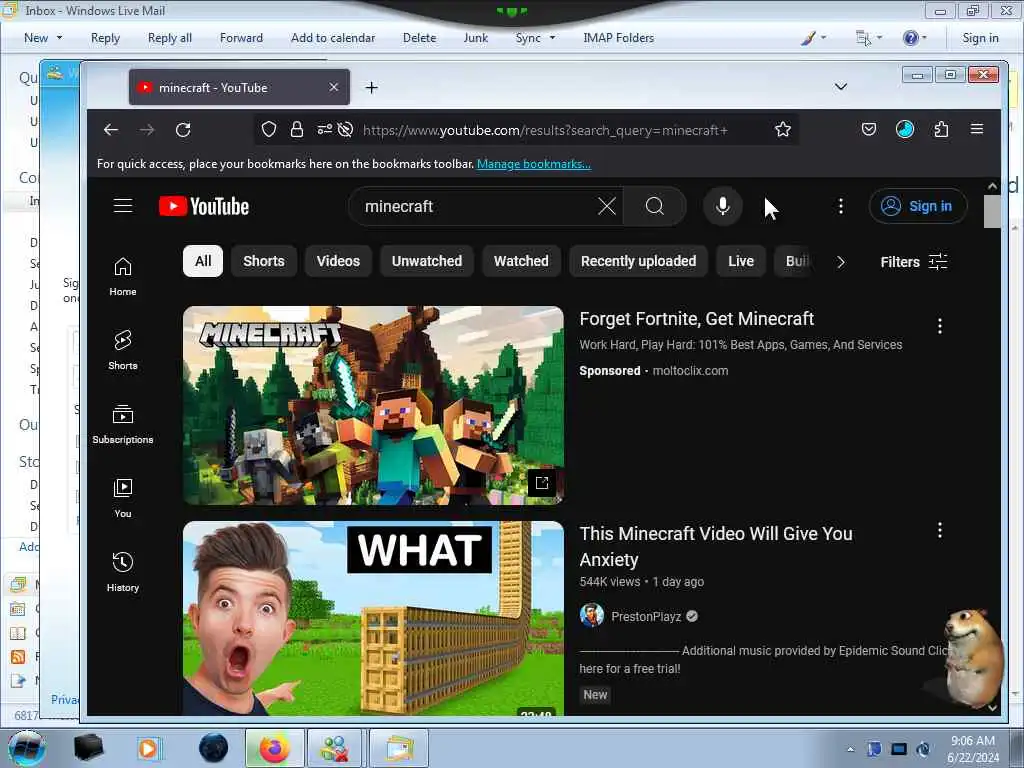Click the YouTube logo
Viewport: 1024px width, 768px height.
click(x=204, y=206)
